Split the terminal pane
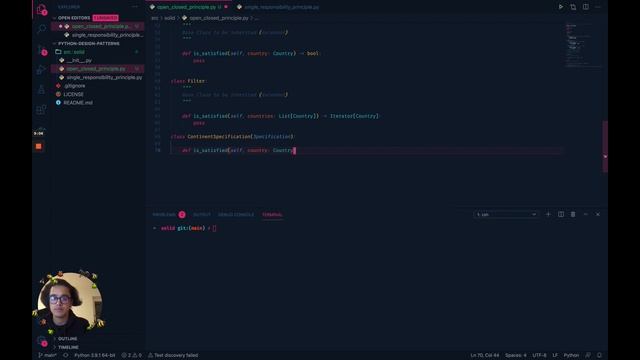Viewport: 640px width, 360px height. (561, 214)
